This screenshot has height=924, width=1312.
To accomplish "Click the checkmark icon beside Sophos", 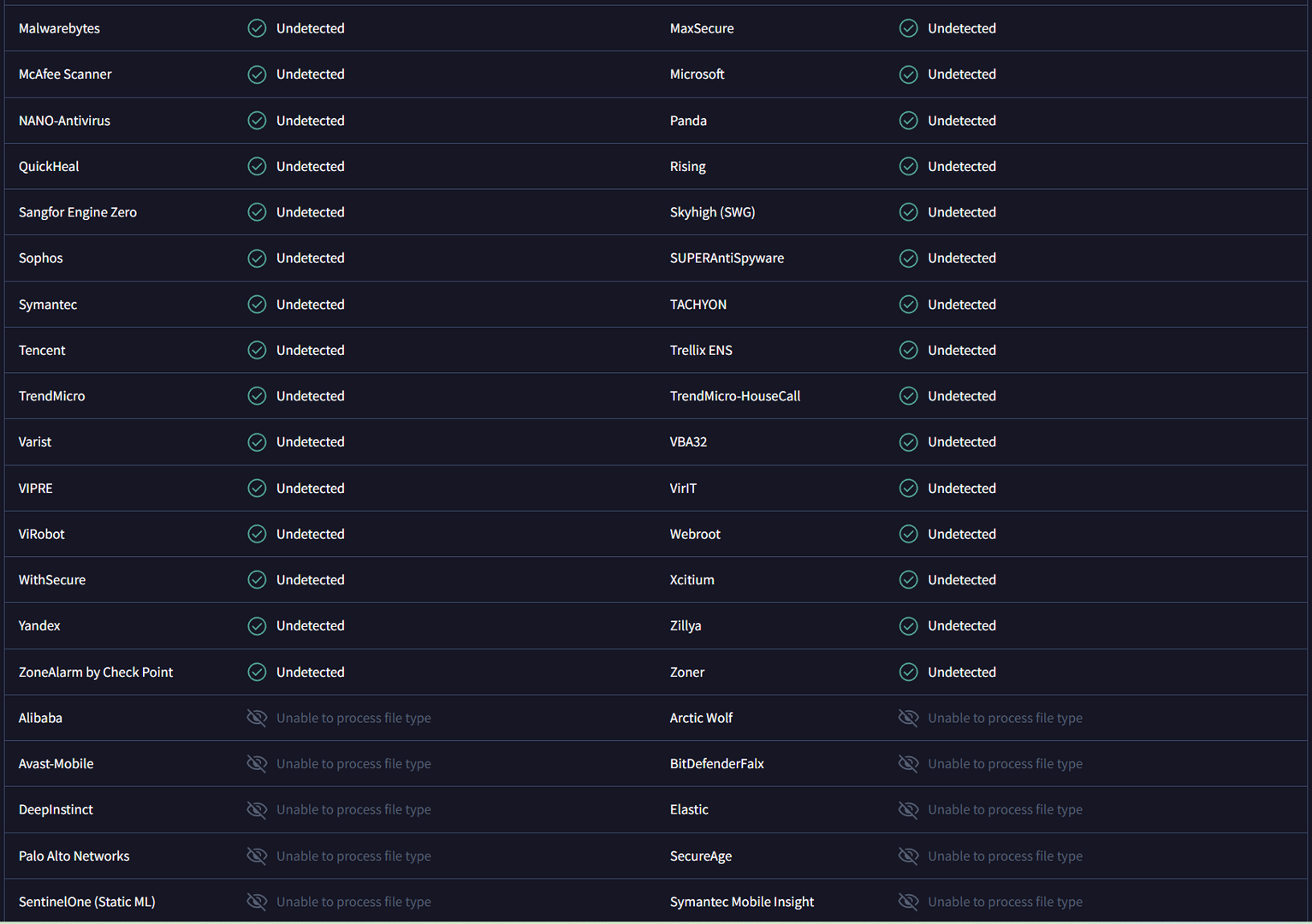I will pos(257,258).
